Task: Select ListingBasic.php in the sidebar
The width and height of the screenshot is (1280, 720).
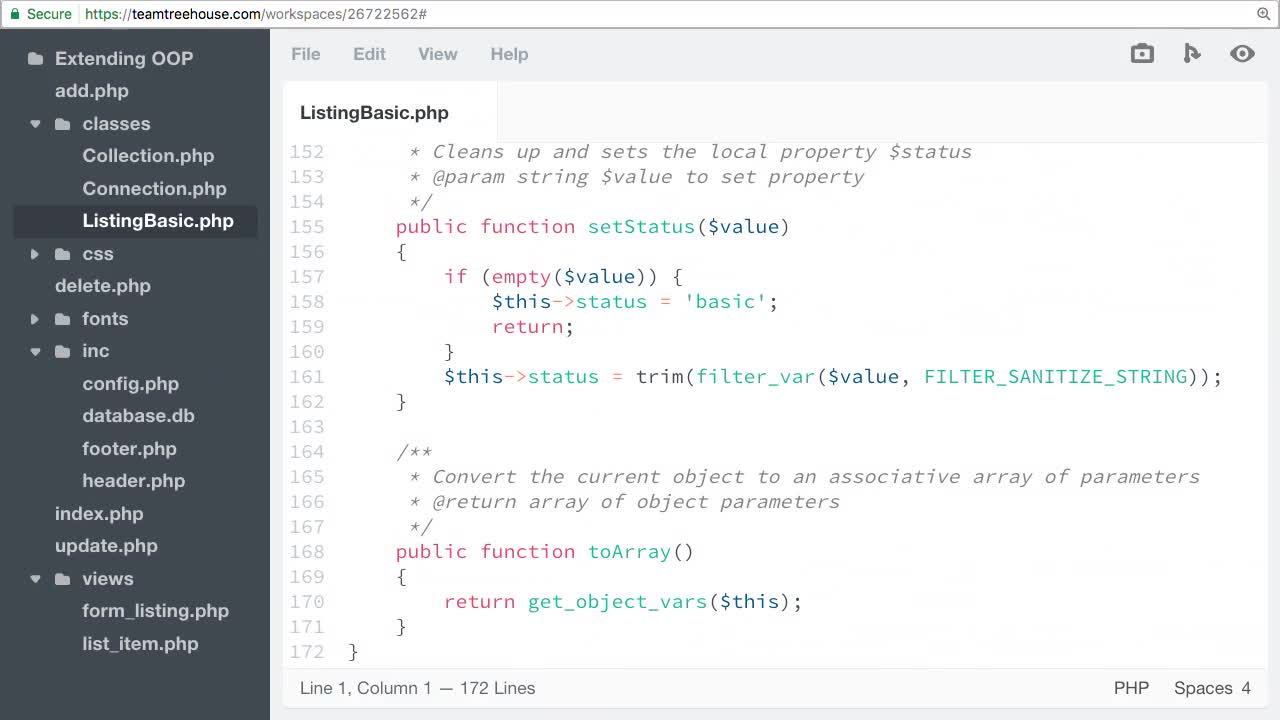Action: 158,221
